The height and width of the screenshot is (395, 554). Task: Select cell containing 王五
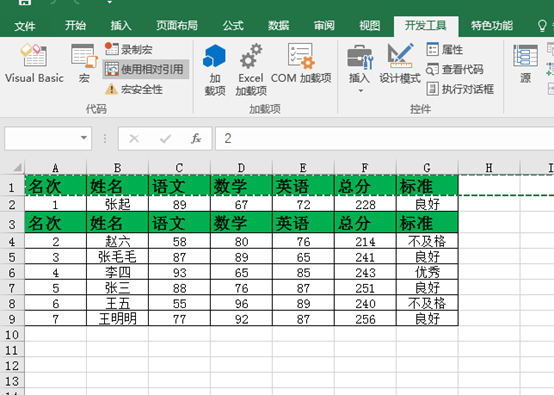pos(117,303)
